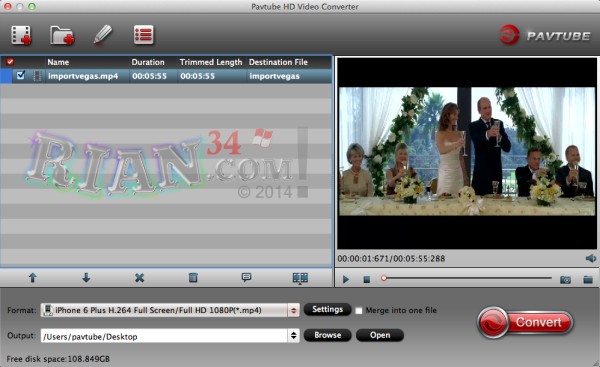Click the playback progress slider handle
This screenshot has height=367, width=600.
coord(384,278)
